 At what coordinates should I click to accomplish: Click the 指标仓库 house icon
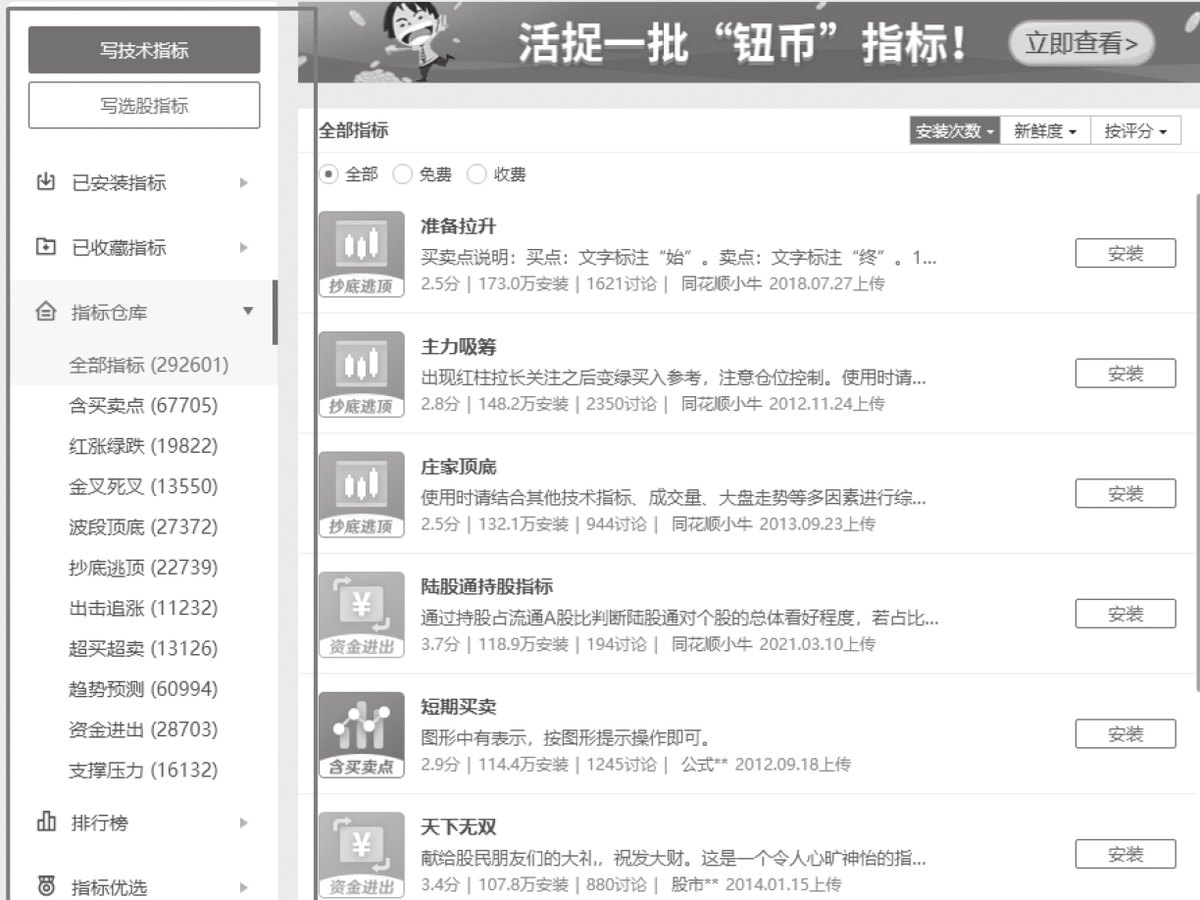[45, 312]
